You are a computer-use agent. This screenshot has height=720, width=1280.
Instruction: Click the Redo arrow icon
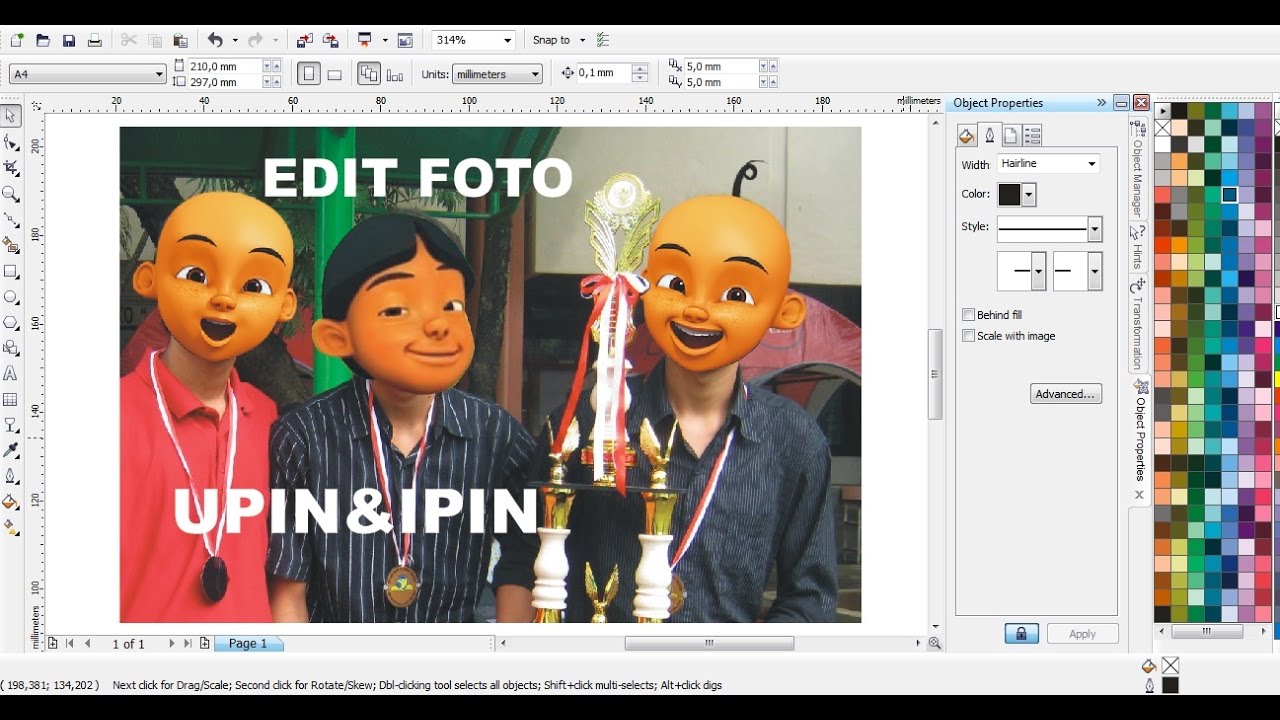coord(255,40)
